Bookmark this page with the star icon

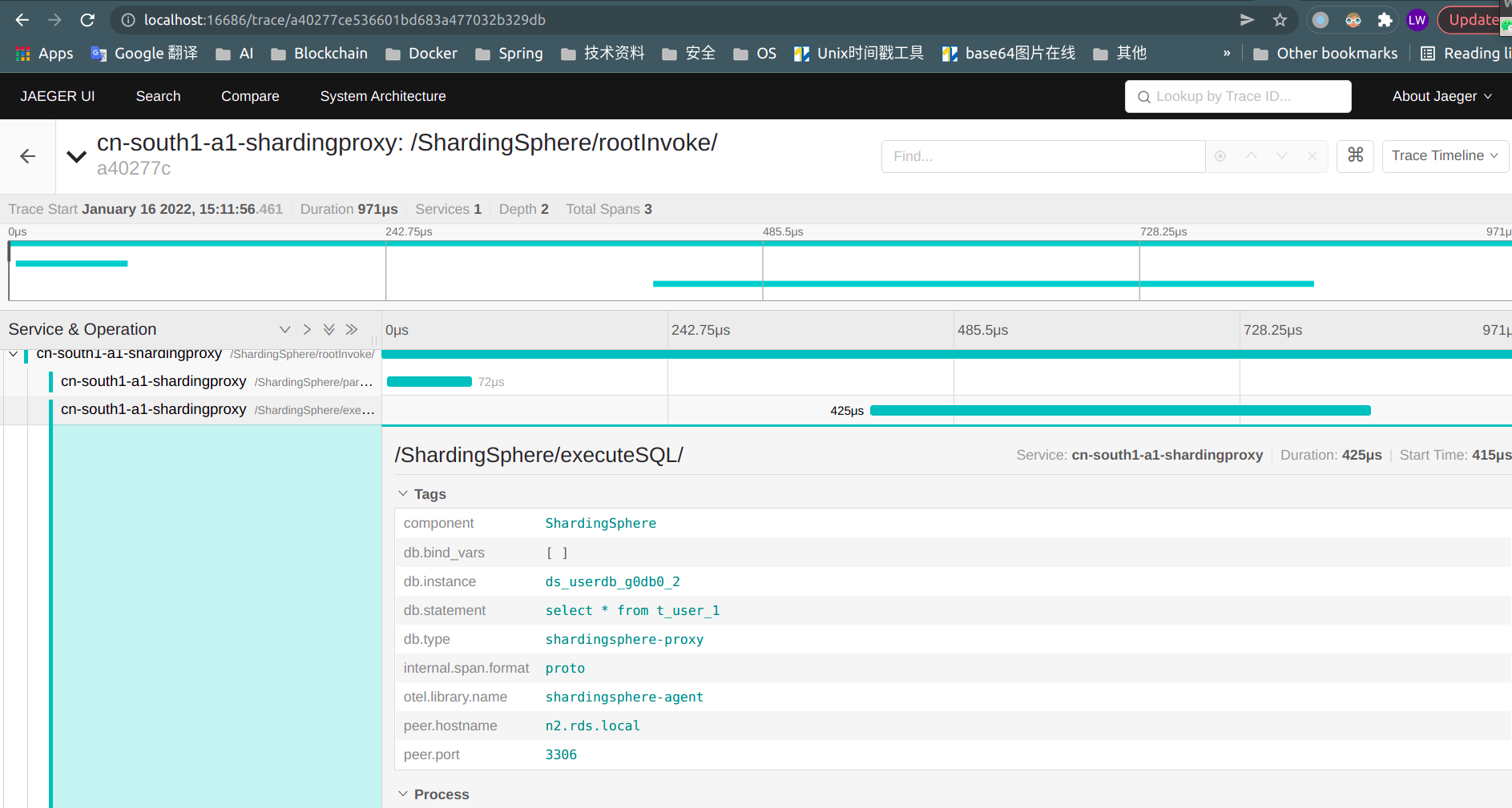click(1280, 20)
